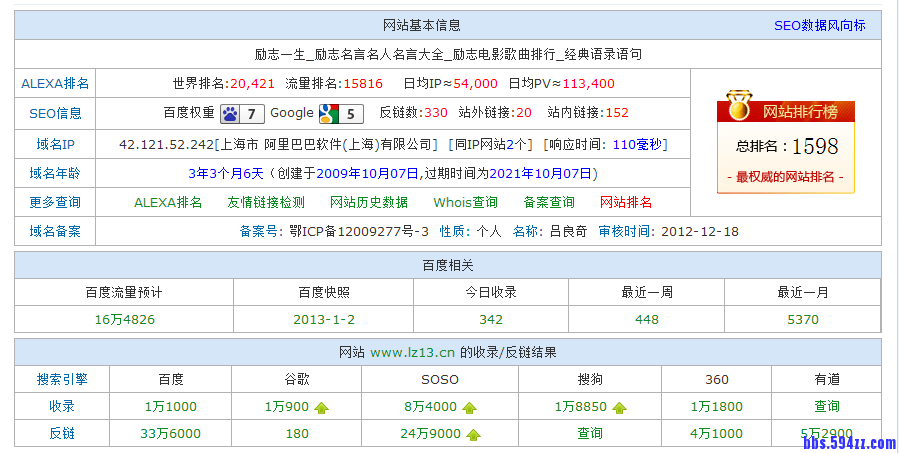
Task: Click 备案号 鄂ICP备12009277号-3
Action: click(334, 232)
